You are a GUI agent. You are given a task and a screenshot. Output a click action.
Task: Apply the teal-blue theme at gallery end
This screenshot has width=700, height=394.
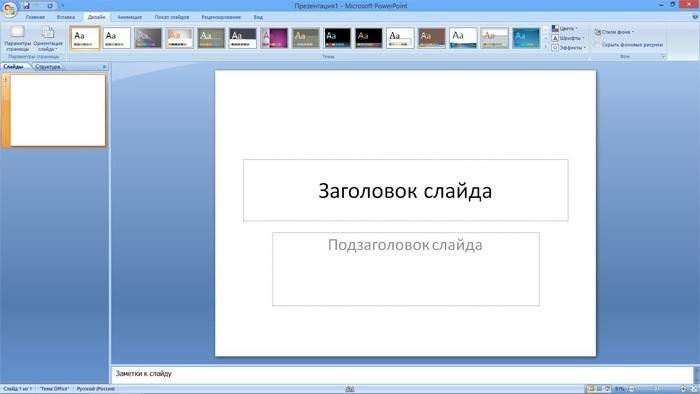tap(526, 38)
